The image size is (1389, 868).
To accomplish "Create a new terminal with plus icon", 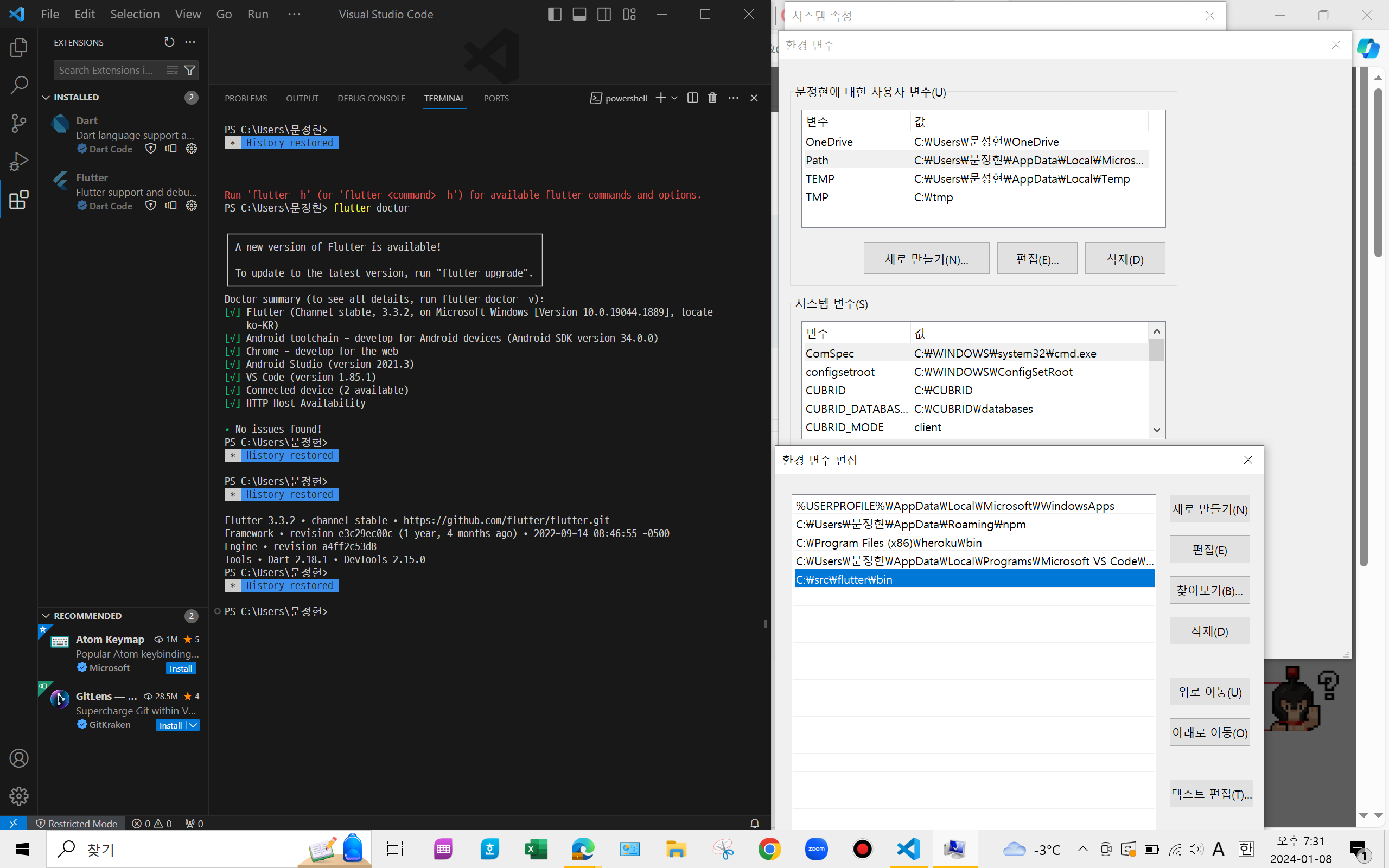I will click(x=661, y=98).
